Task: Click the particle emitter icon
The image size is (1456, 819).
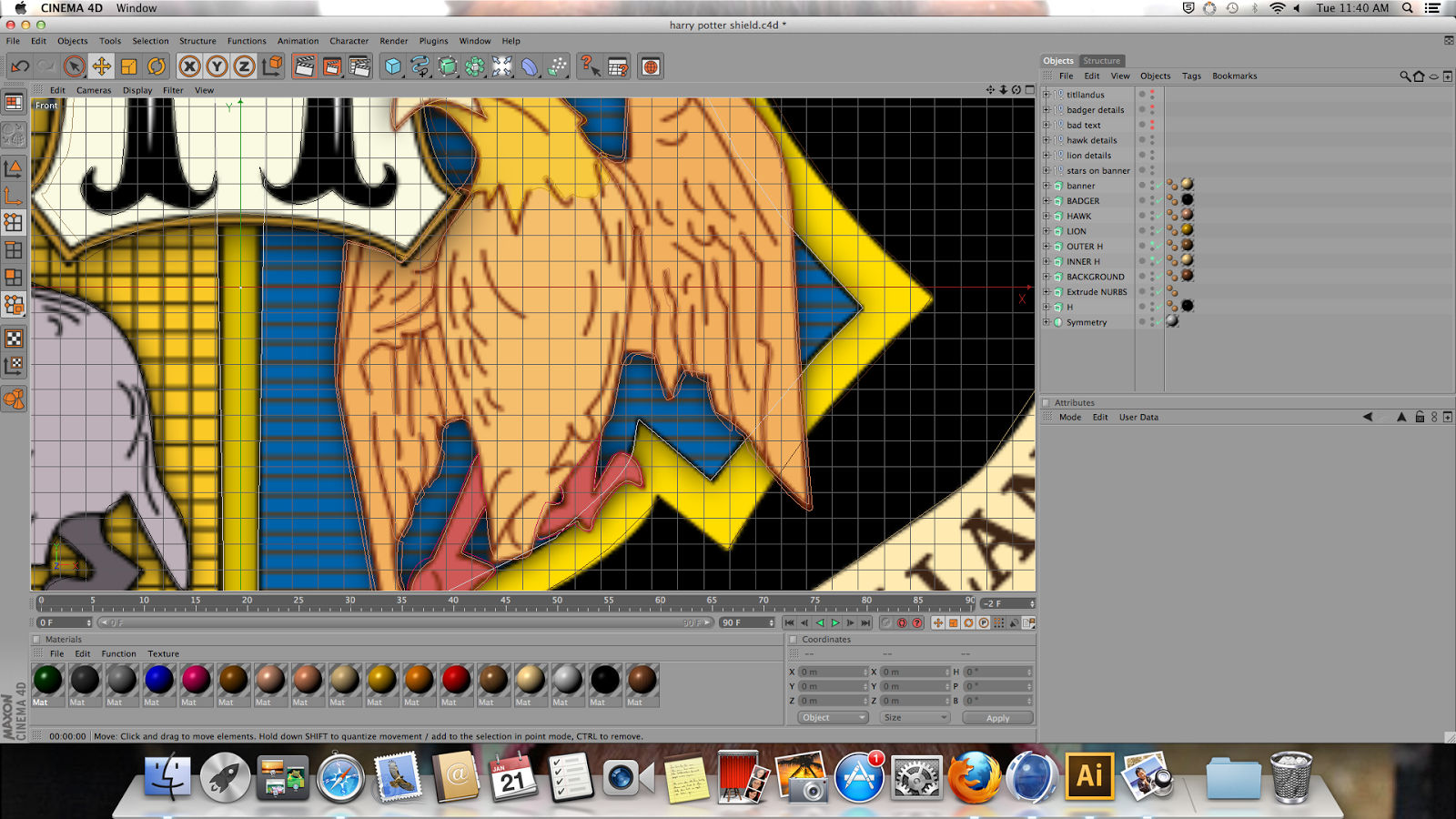Action: (x=558, y=66)
